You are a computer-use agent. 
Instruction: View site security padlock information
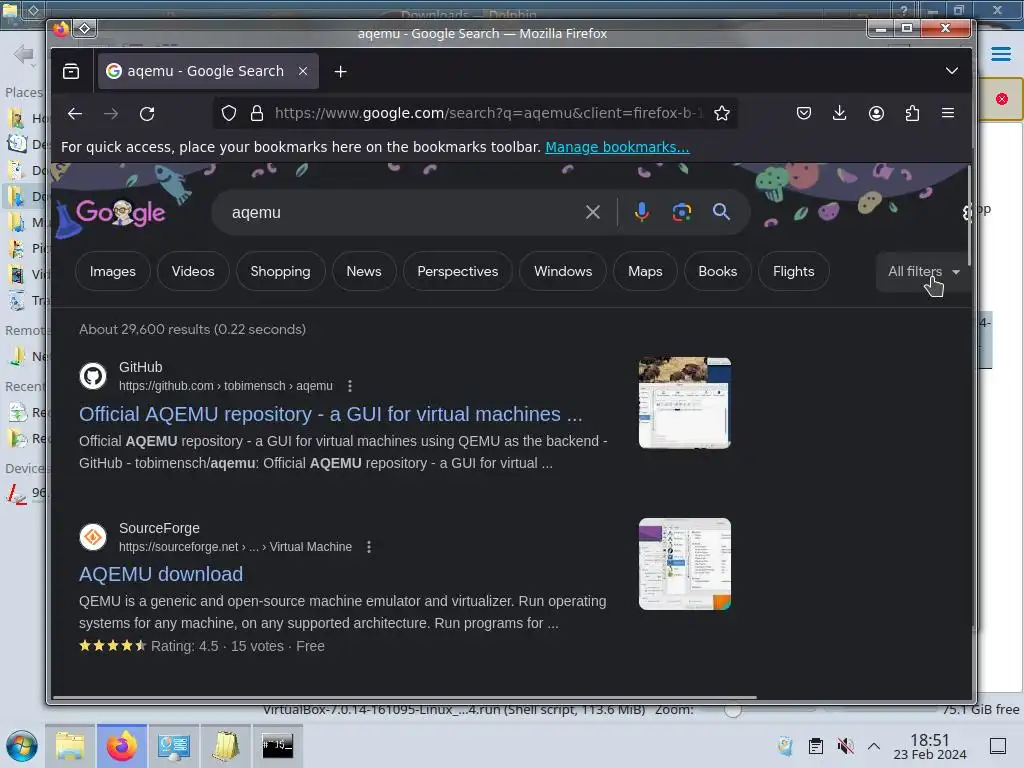pos(257,114)
